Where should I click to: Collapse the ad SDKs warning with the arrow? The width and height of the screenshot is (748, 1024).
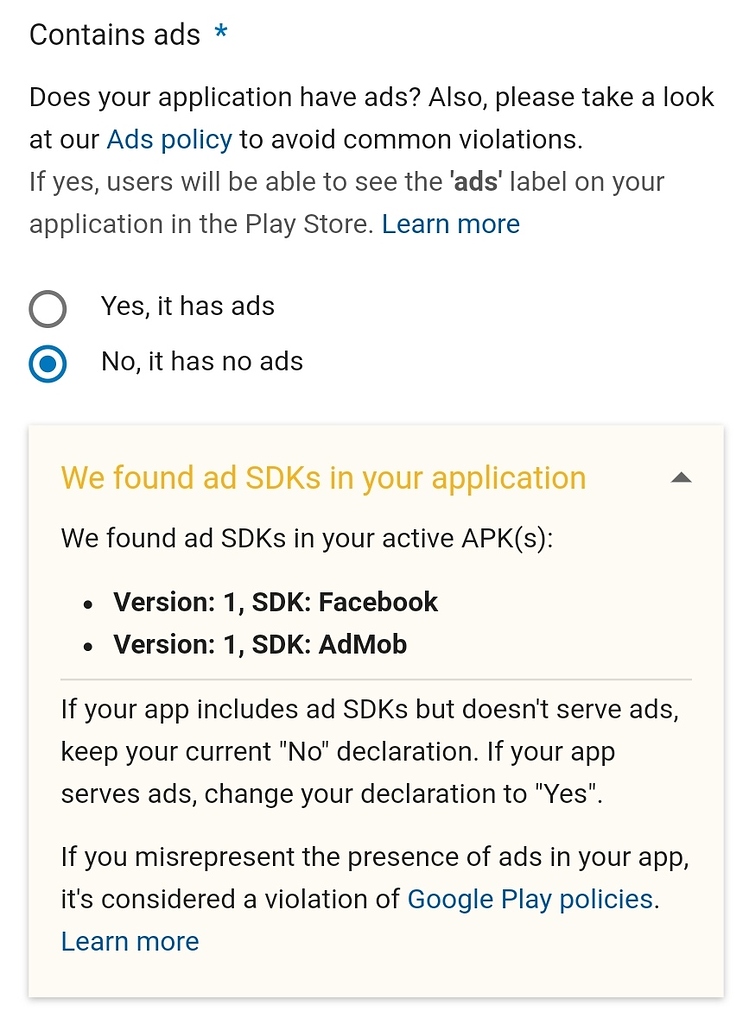click(681, 478)
